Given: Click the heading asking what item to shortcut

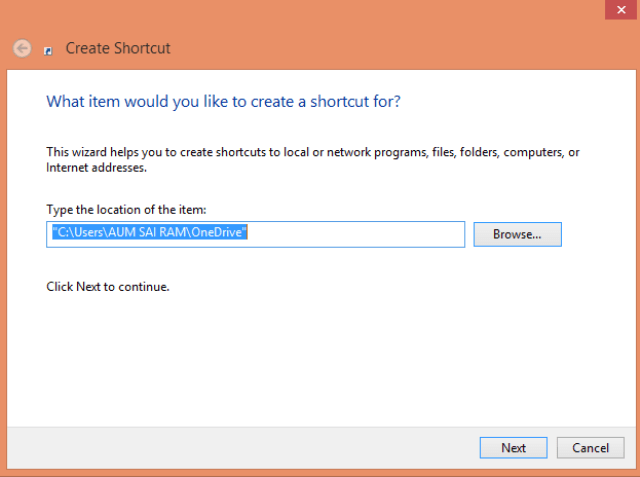Looking at the screenshot, I should coord(223,101).
